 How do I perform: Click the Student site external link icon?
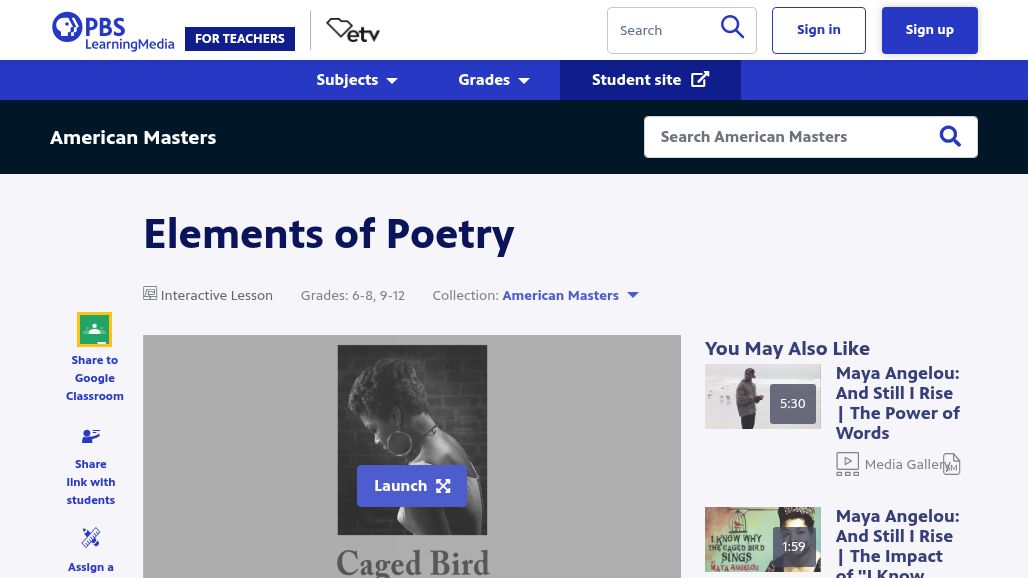pyautogui.click(x=700, y=79)
